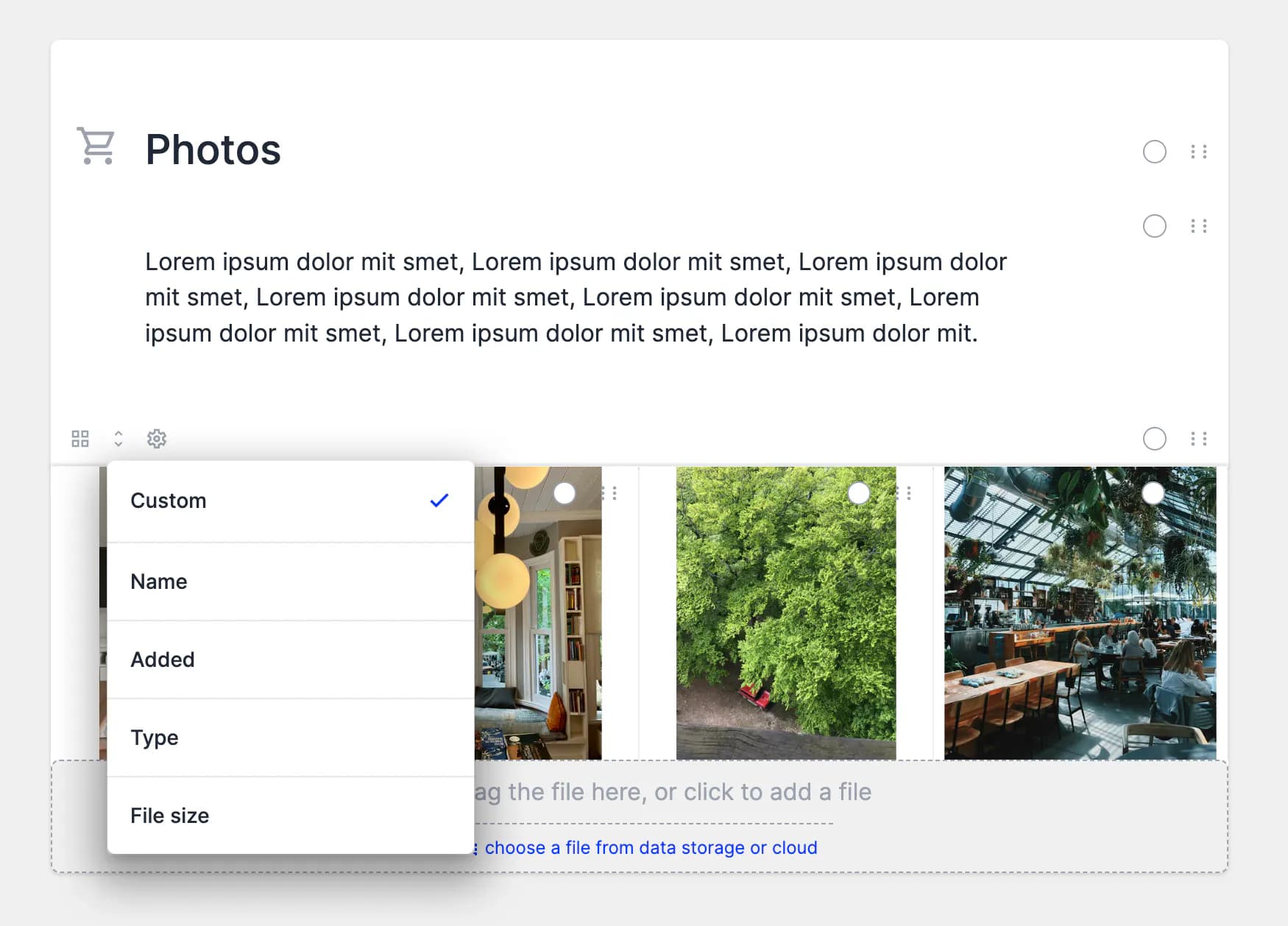Select the Photos title block radio circle
1288x926 pixels.
[1154, 152]
